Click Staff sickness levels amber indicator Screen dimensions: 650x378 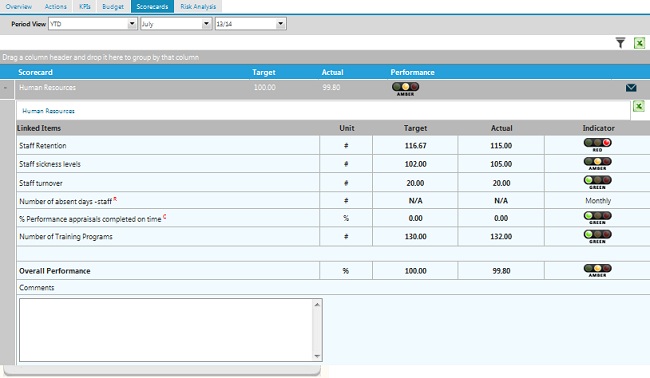pyautogui.click(x=597, y=163)
